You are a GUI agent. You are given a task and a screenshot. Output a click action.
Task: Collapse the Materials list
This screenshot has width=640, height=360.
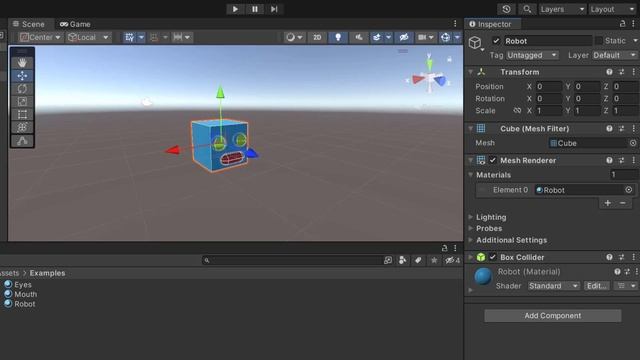(x=471, y=175)
